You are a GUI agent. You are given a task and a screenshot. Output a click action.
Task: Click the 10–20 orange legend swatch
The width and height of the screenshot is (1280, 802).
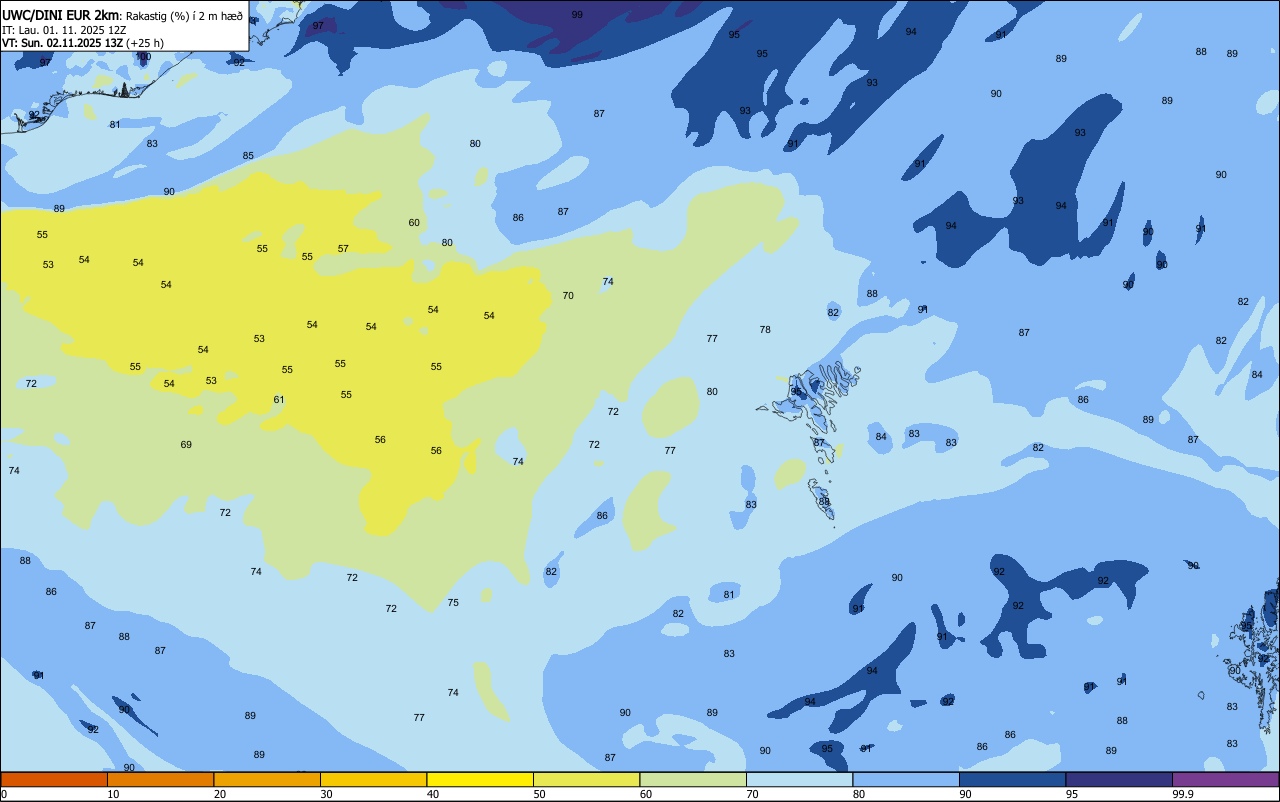160,779
